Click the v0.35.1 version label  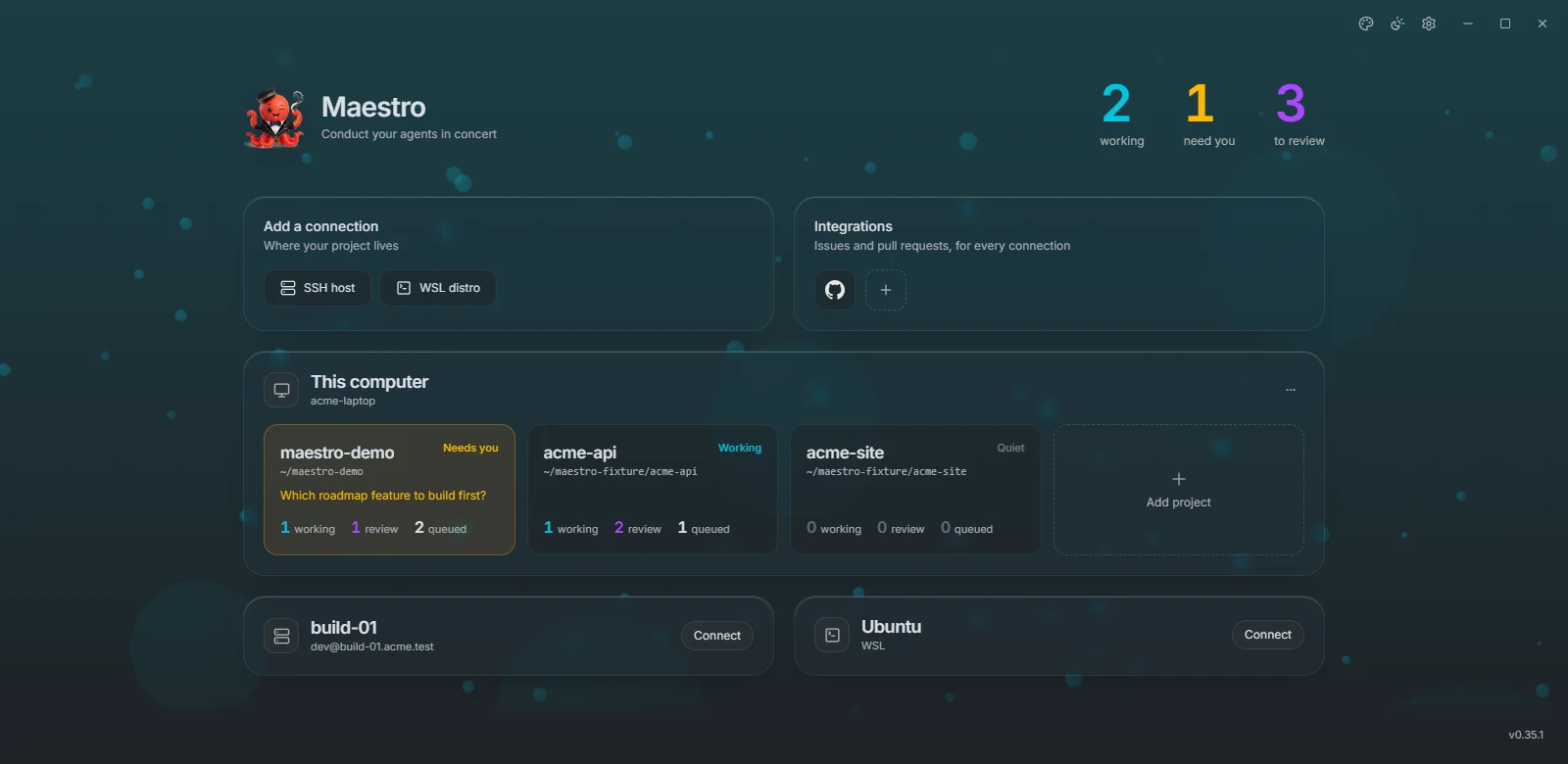pyautogui.click(x=1526, y=735)
